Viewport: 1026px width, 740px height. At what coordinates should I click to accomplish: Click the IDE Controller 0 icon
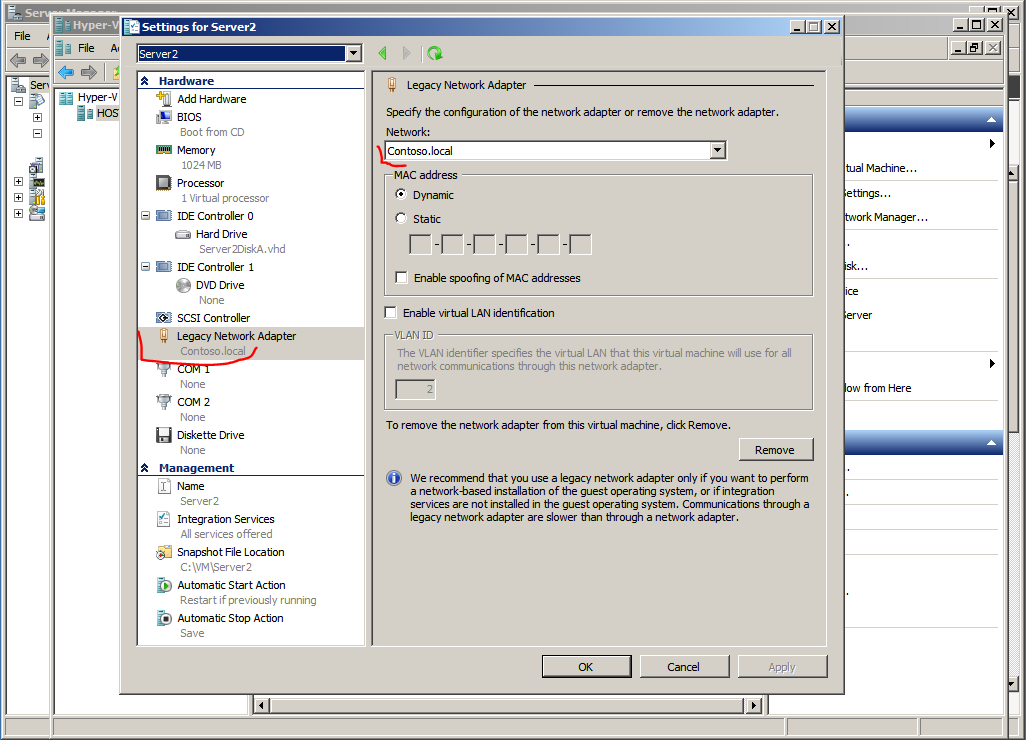point(164,216)
